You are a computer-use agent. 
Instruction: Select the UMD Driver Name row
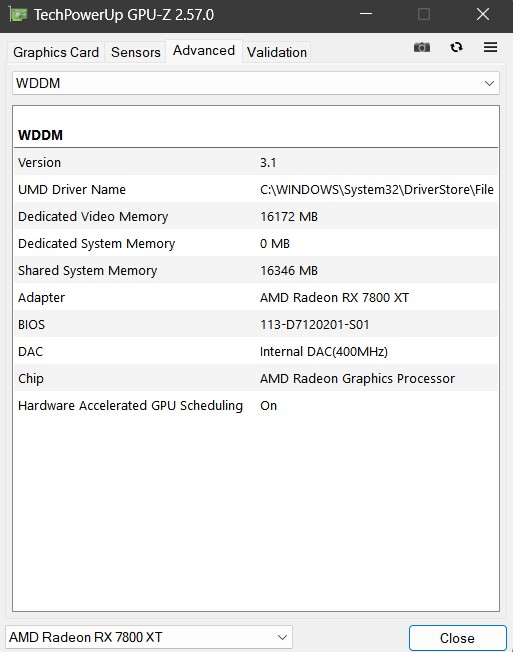pos(256,190)
